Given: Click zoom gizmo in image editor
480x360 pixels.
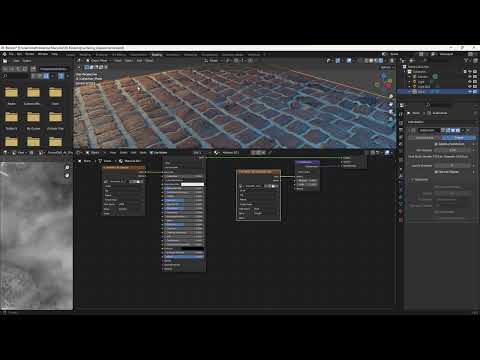Looking at the screenshot, I should tap(67, 168).
